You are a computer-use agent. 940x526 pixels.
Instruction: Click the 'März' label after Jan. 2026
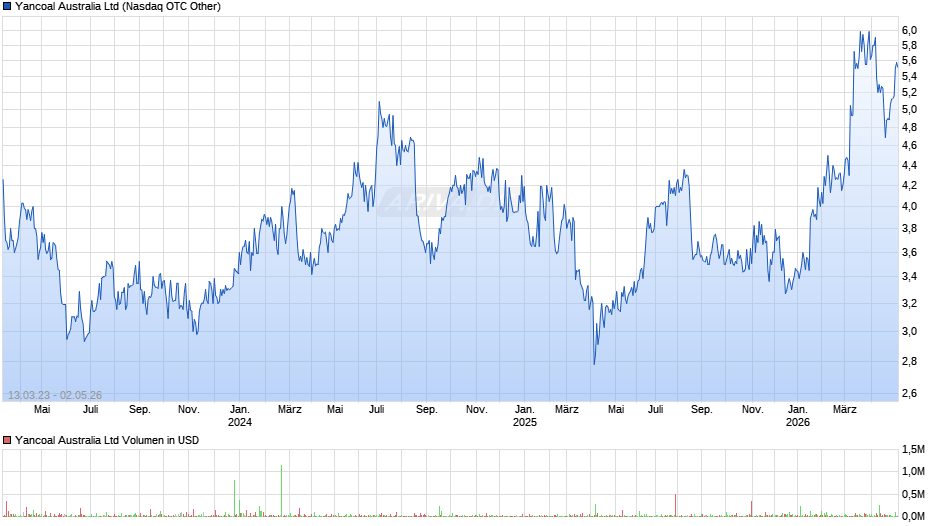tap(845, 410)
